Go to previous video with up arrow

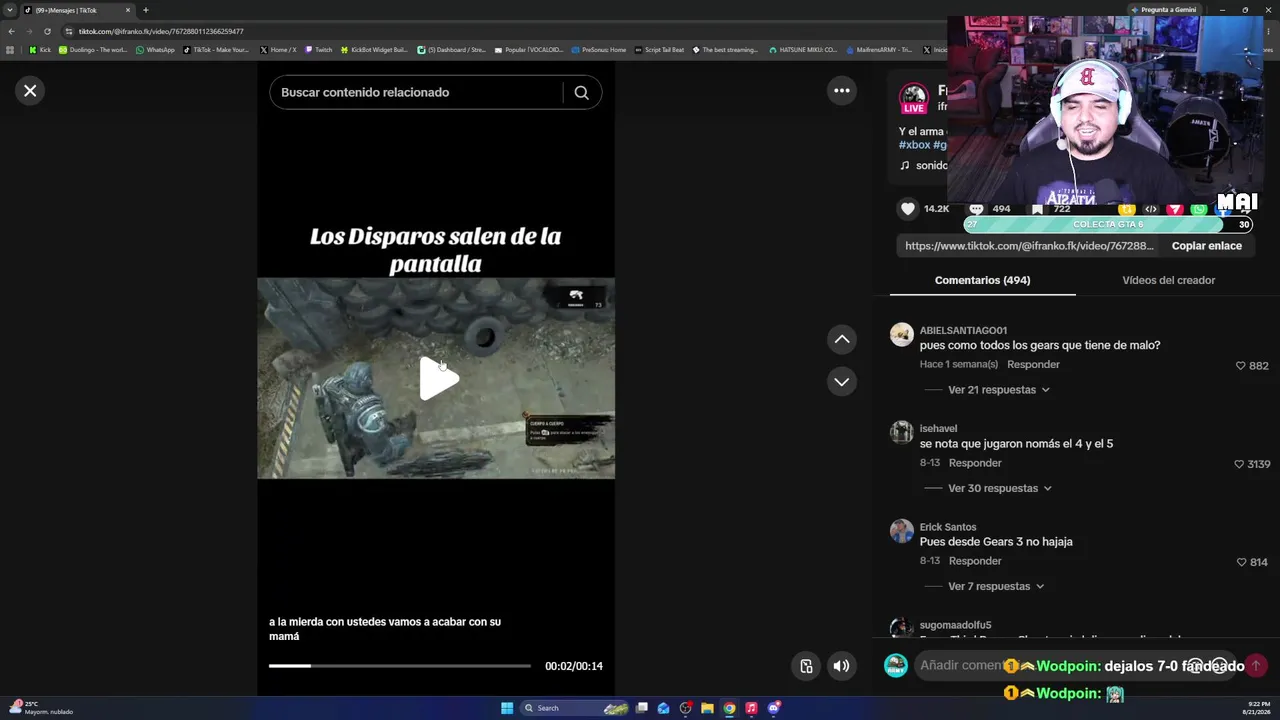pos(842,340)
